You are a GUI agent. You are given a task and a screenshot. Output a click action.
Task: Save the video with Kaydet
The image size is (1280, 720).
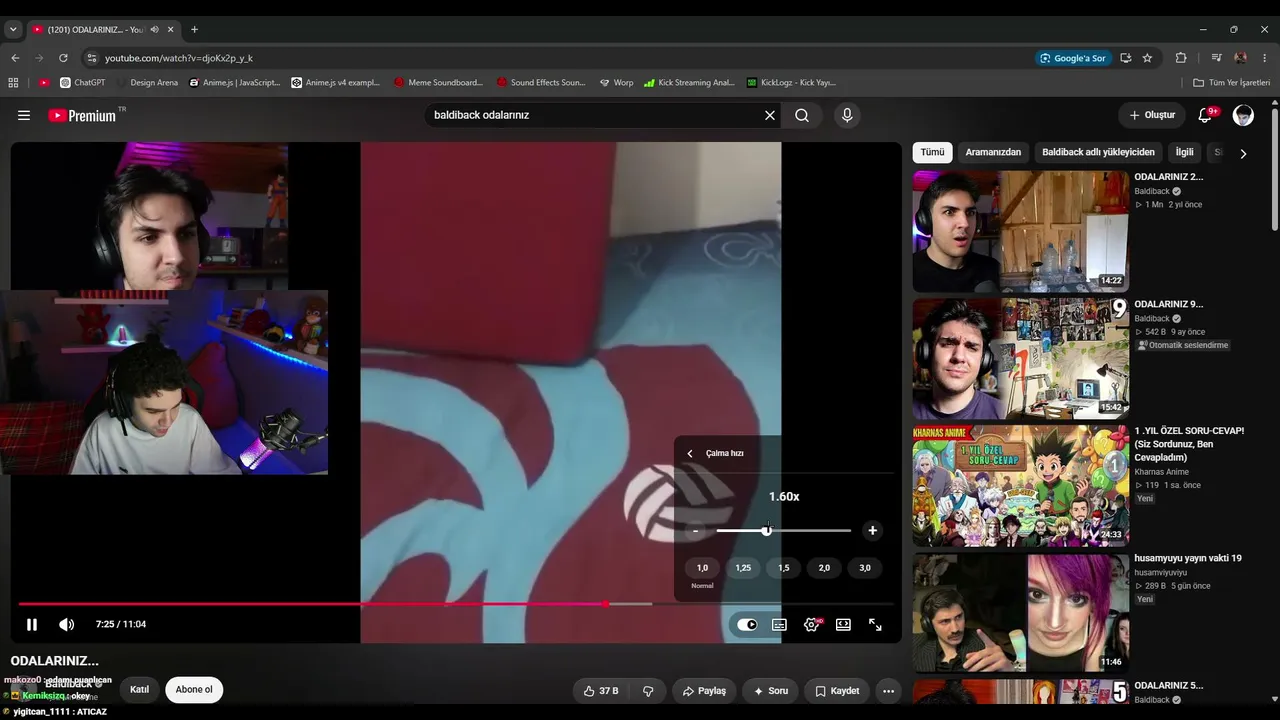point(837,691)
